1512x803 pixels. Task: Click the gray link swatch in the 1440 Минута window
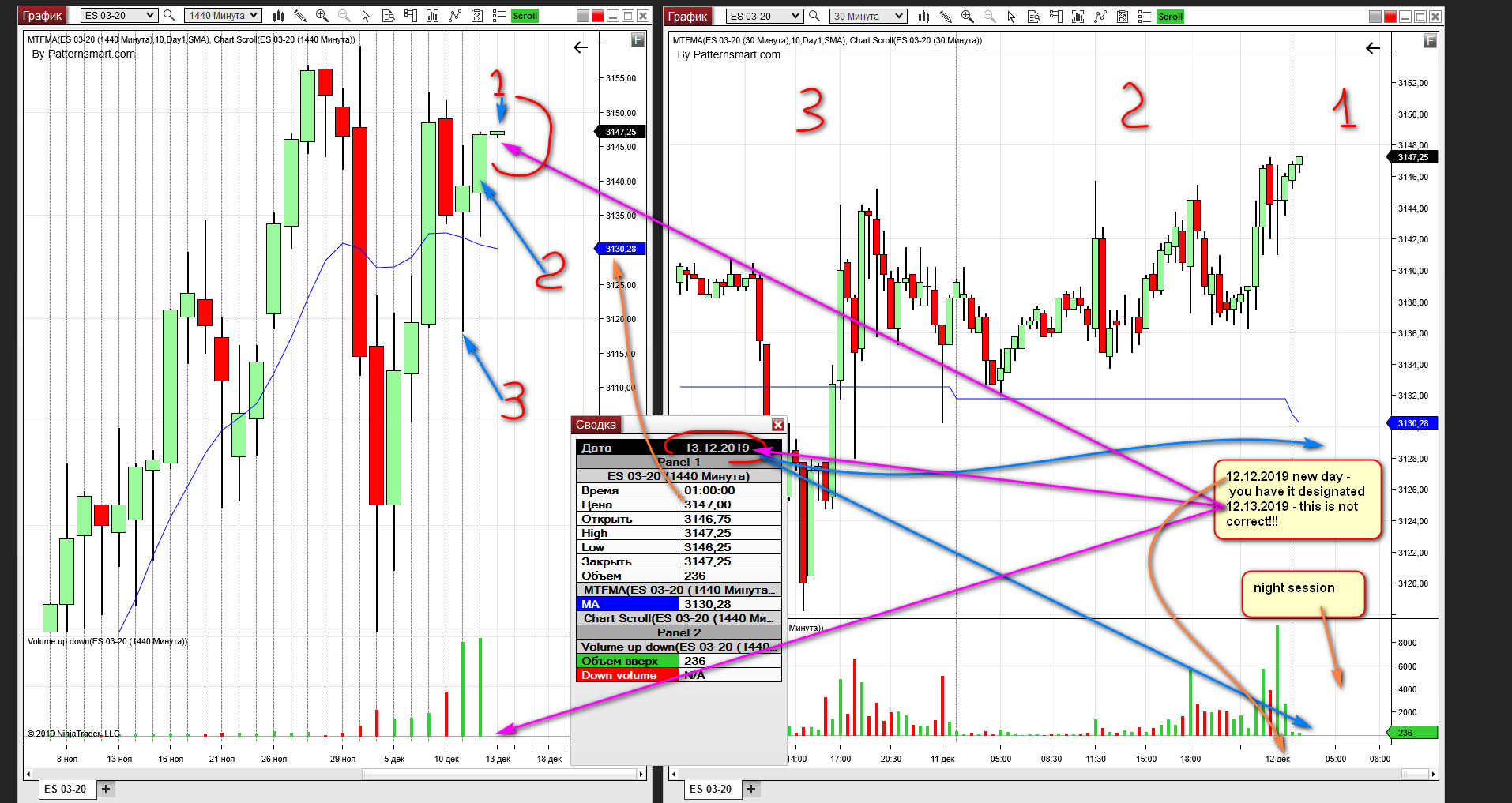(582, 16)
